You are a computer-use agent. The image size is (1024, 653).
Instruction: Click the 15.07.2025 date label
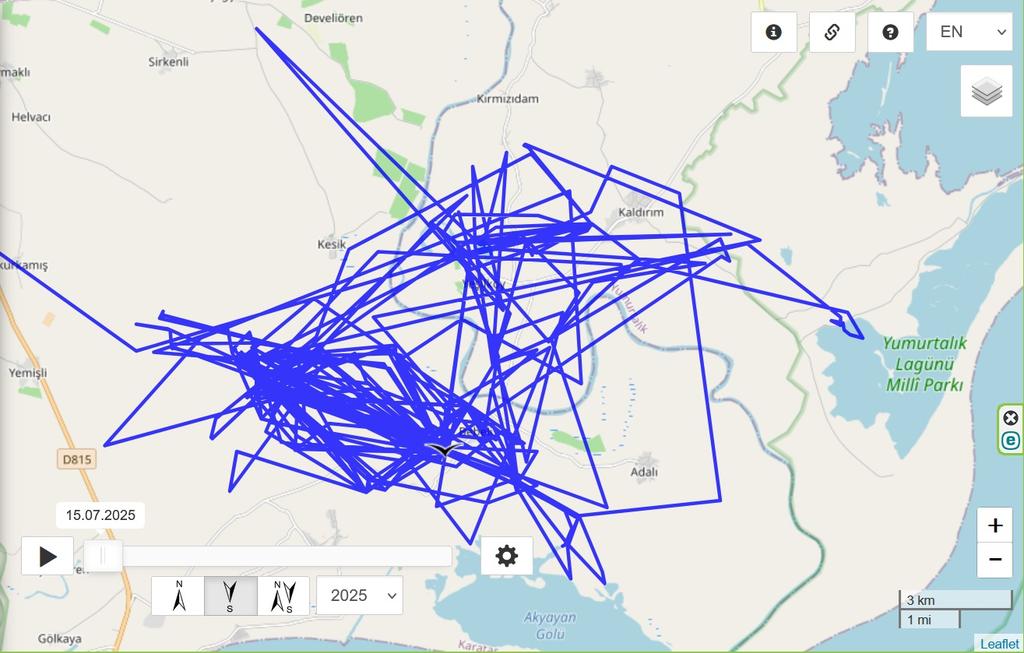click(x=101, y=515)
